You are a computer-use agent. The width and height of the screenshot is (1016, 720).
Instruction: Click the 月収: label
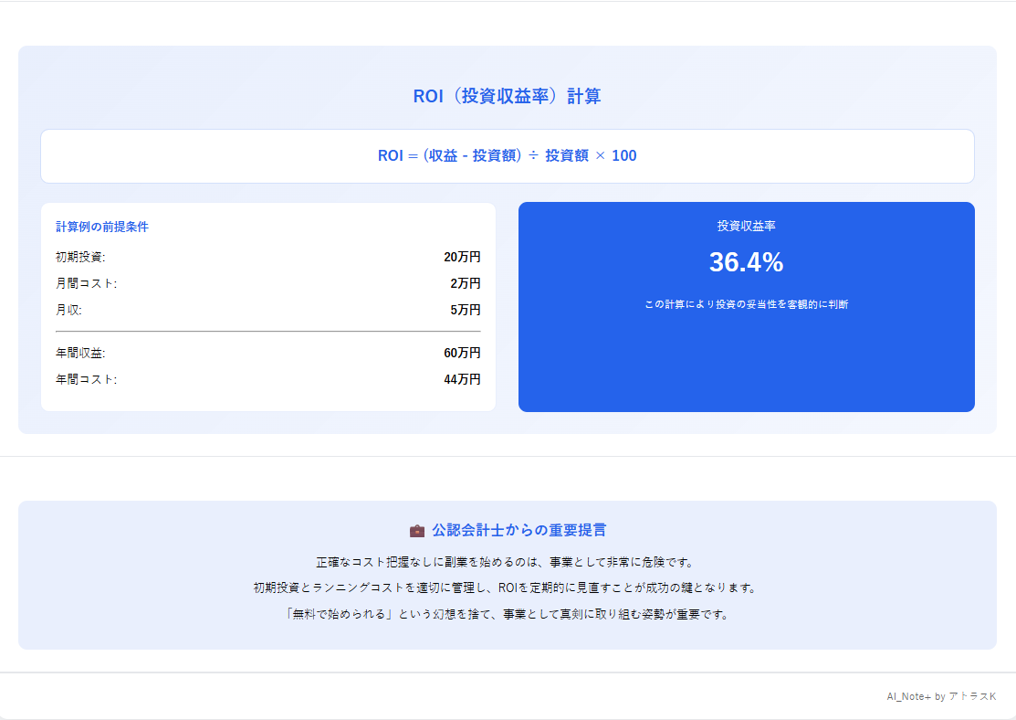[x=69, y=310]
